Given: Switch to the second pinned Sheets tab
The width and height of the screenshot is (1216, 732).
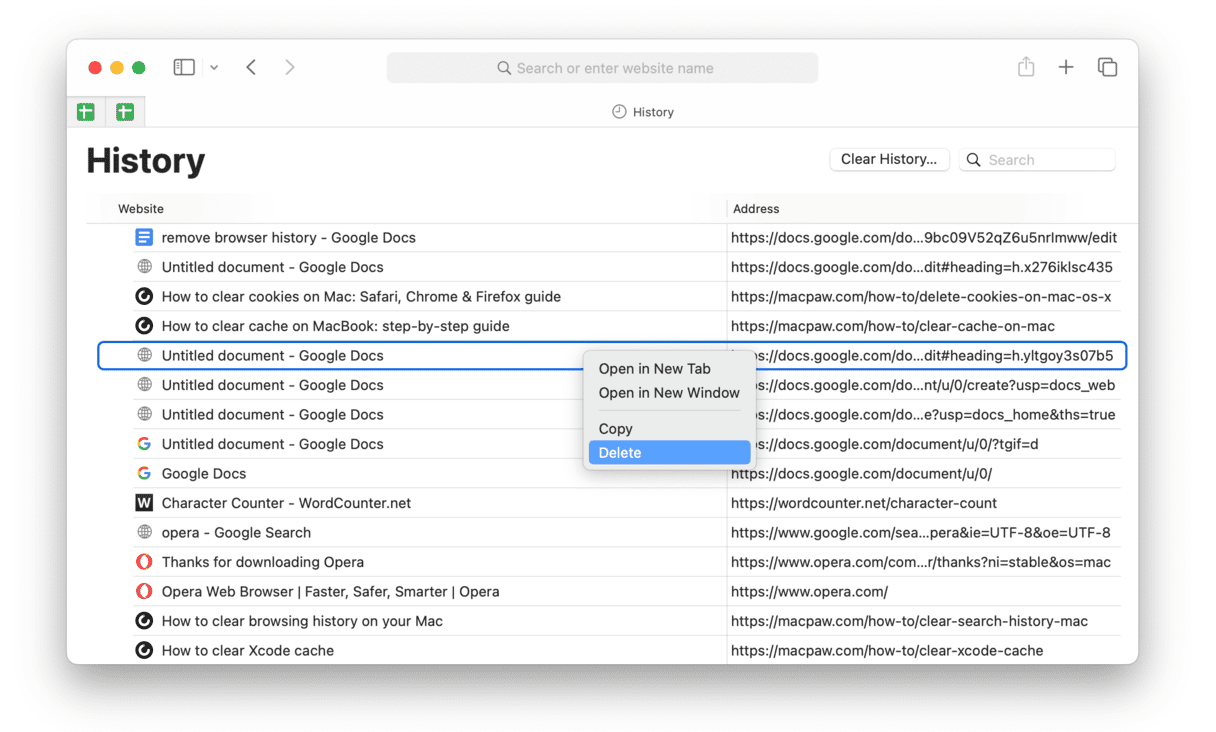Looking at the screenshot, I should coord(125,112).
